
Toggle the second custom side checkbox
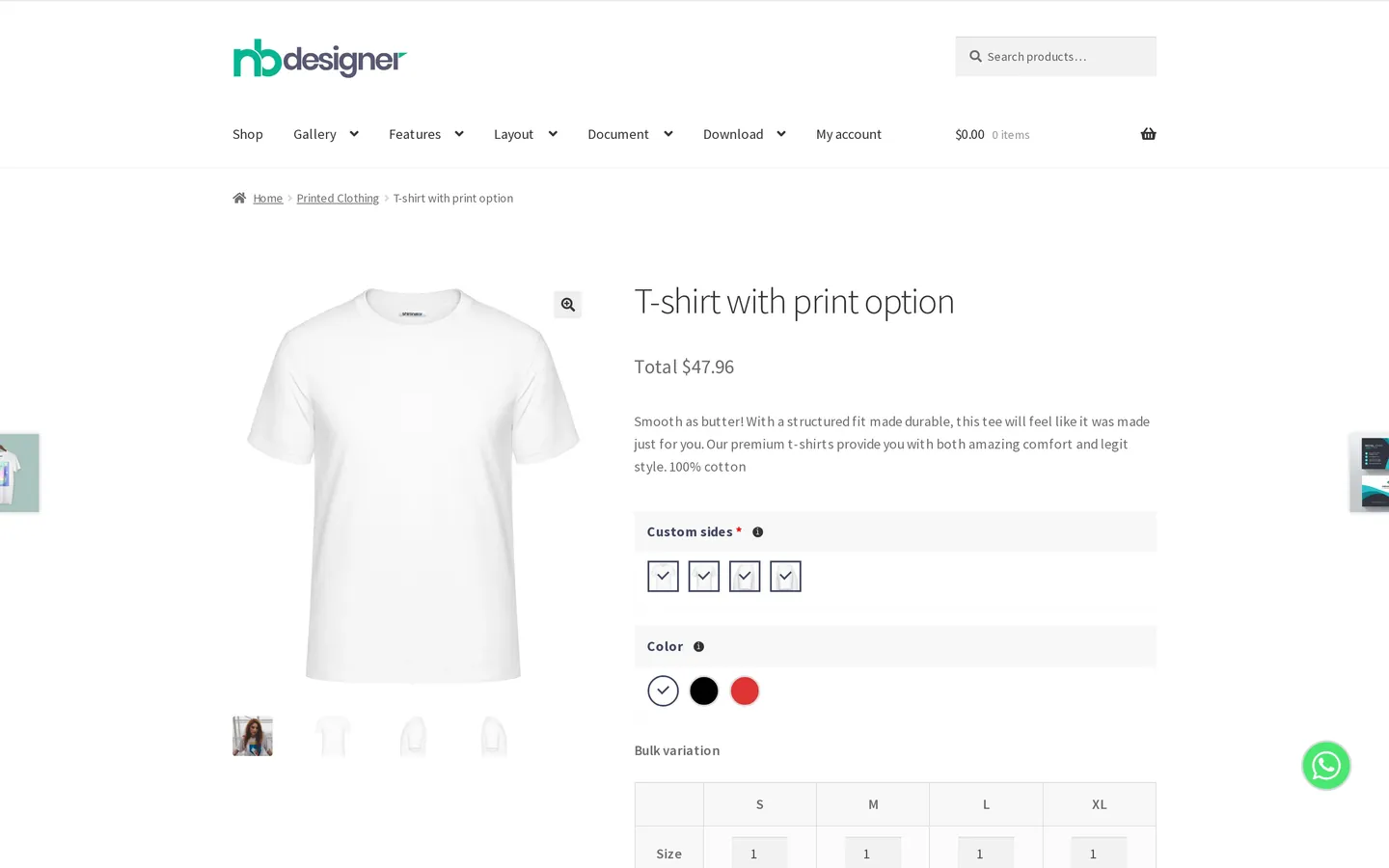(703, 576)
